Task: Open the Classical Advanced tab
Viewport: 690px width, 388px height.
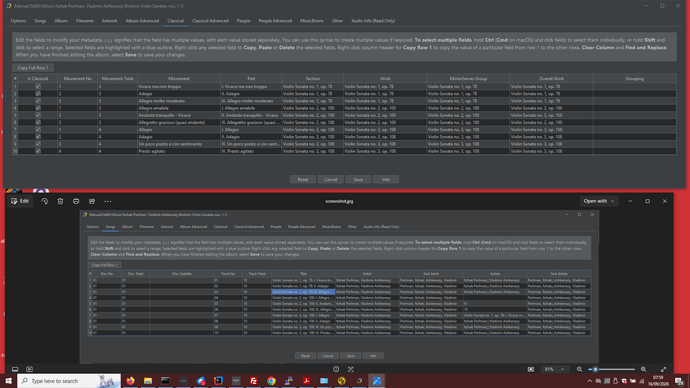Action: [210, 21]
